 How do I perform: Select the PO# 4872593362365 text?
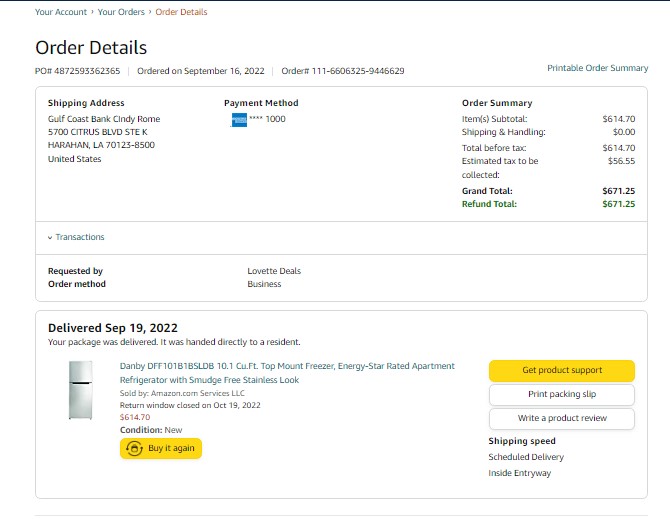pos(77,71)
